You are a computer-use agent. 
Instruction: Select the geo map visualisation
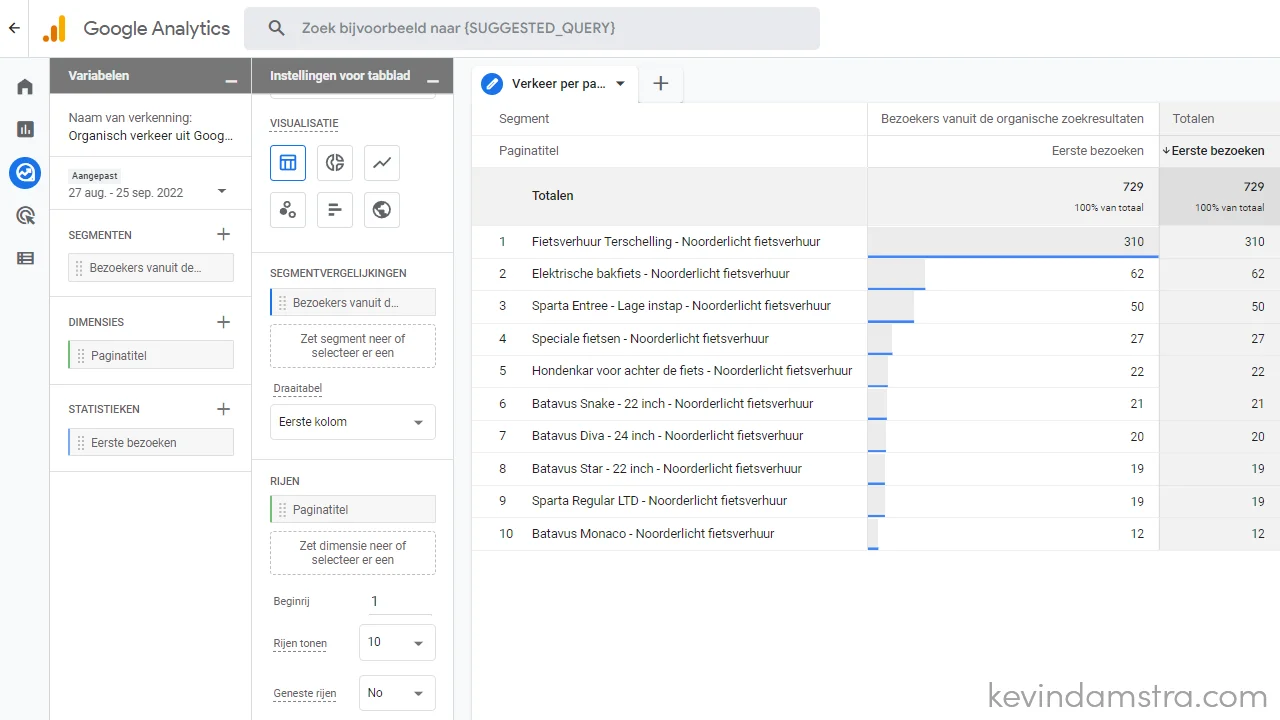pos(382,210)
